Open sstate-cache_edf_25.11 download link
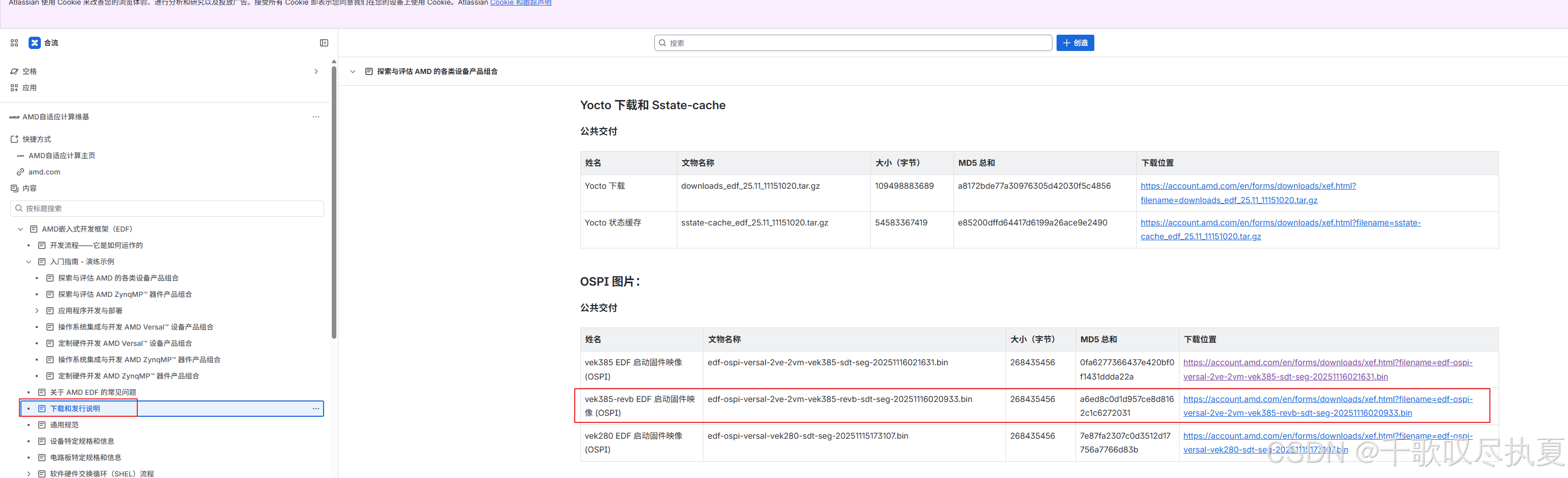Image resolution: width=1568 pixels, height=478 pixels. point(1281,230)
